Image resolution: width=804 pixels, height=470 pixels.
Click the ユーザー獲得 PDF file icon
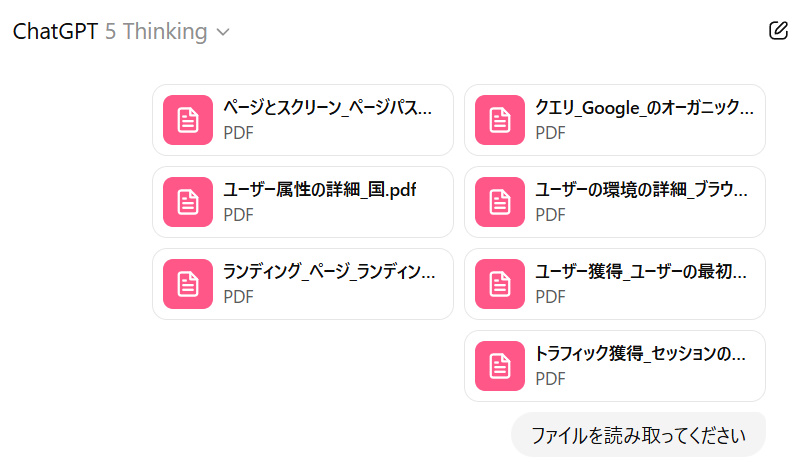pyautogui.click(x=500, y=284)
